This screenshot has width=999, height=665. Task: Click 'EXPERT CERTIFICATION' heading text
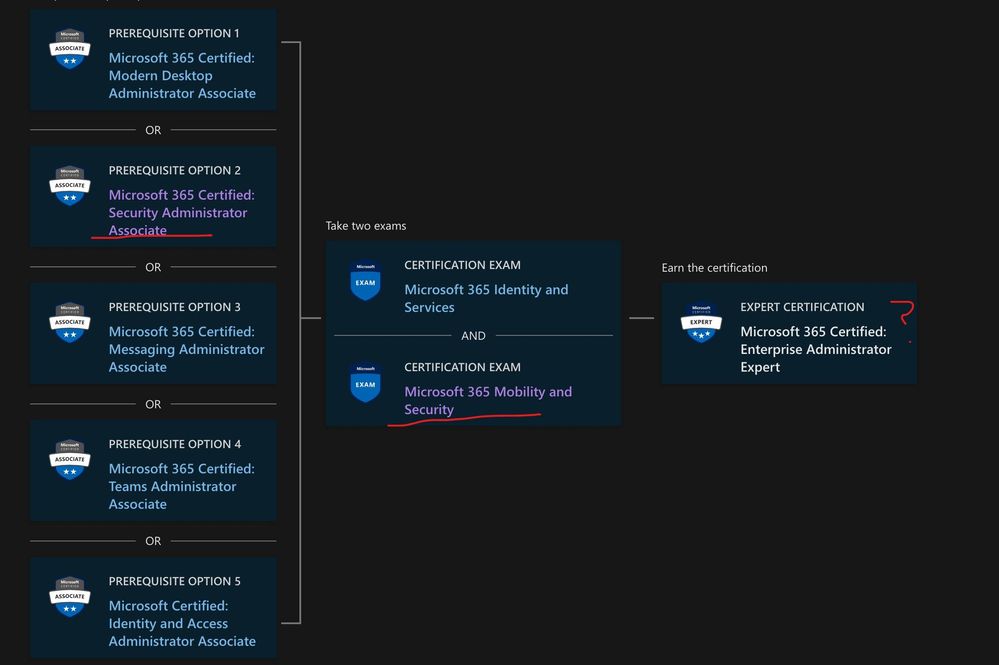click(802, 307)
